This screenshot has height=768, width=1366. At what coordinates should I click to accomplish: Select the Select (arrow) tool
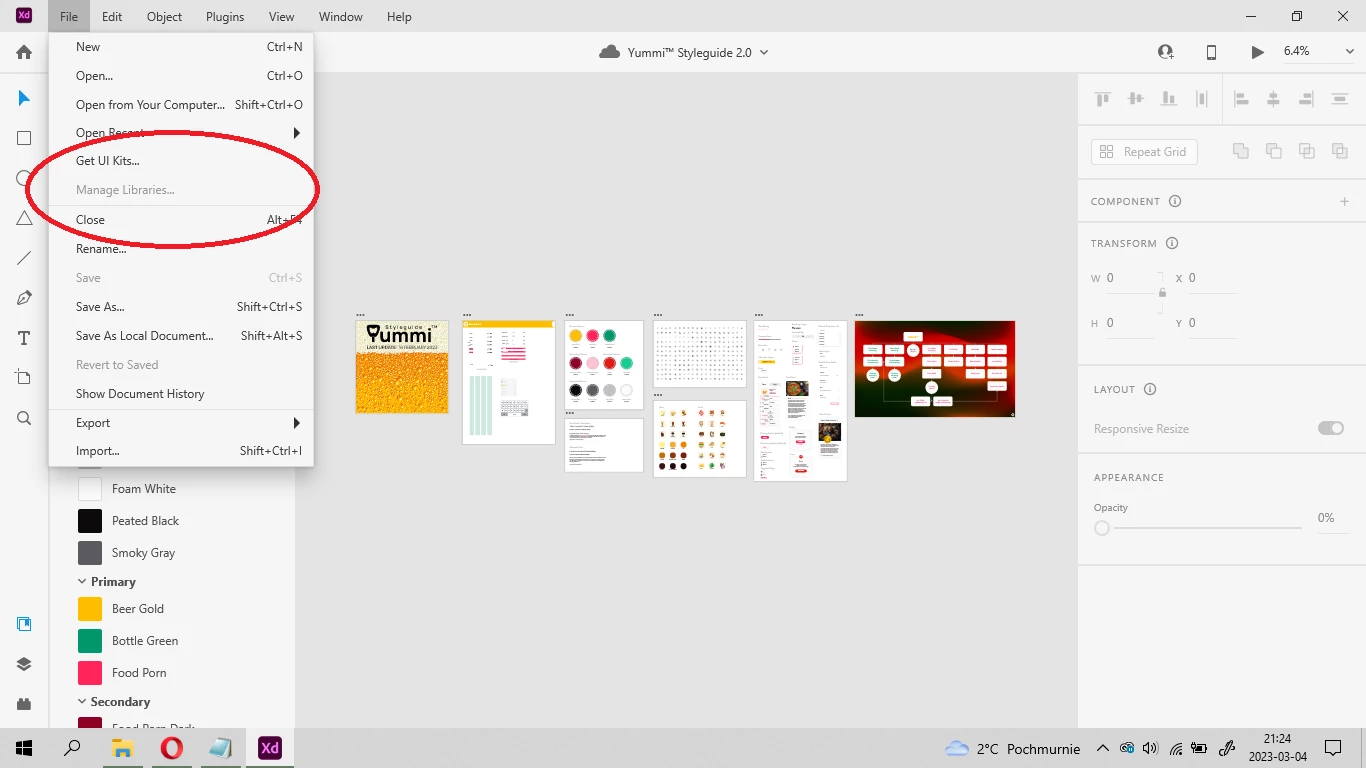point(24,98)
